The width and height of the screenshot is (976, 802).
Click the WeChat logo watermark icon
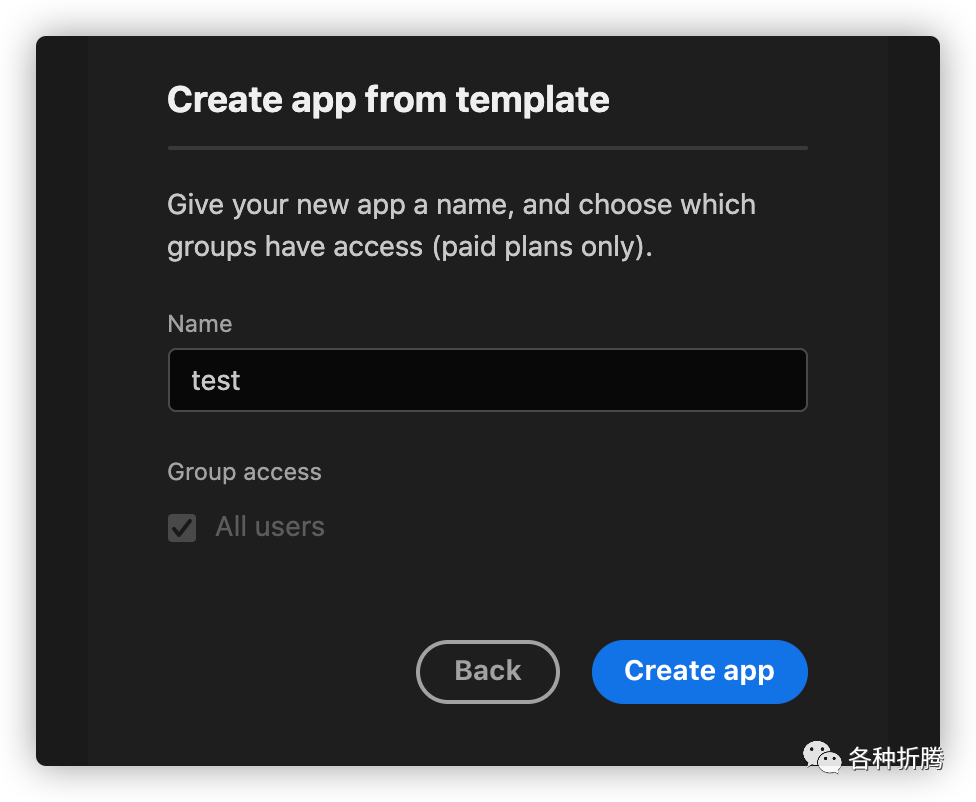[822, 758]
